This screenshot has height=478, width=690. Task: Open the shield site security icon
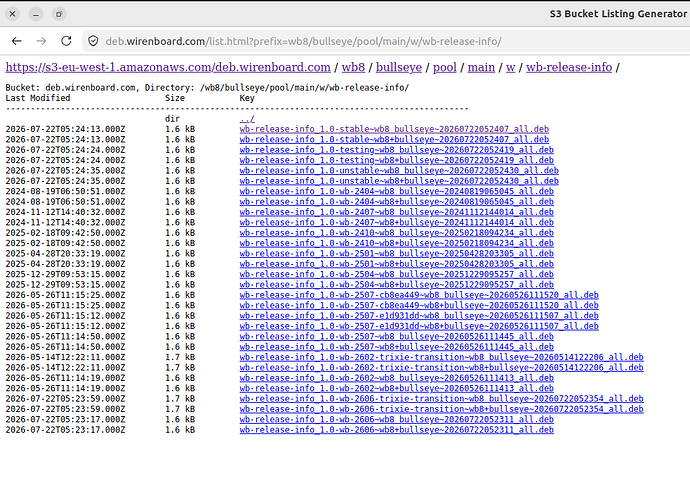click(x=93, y=41)
